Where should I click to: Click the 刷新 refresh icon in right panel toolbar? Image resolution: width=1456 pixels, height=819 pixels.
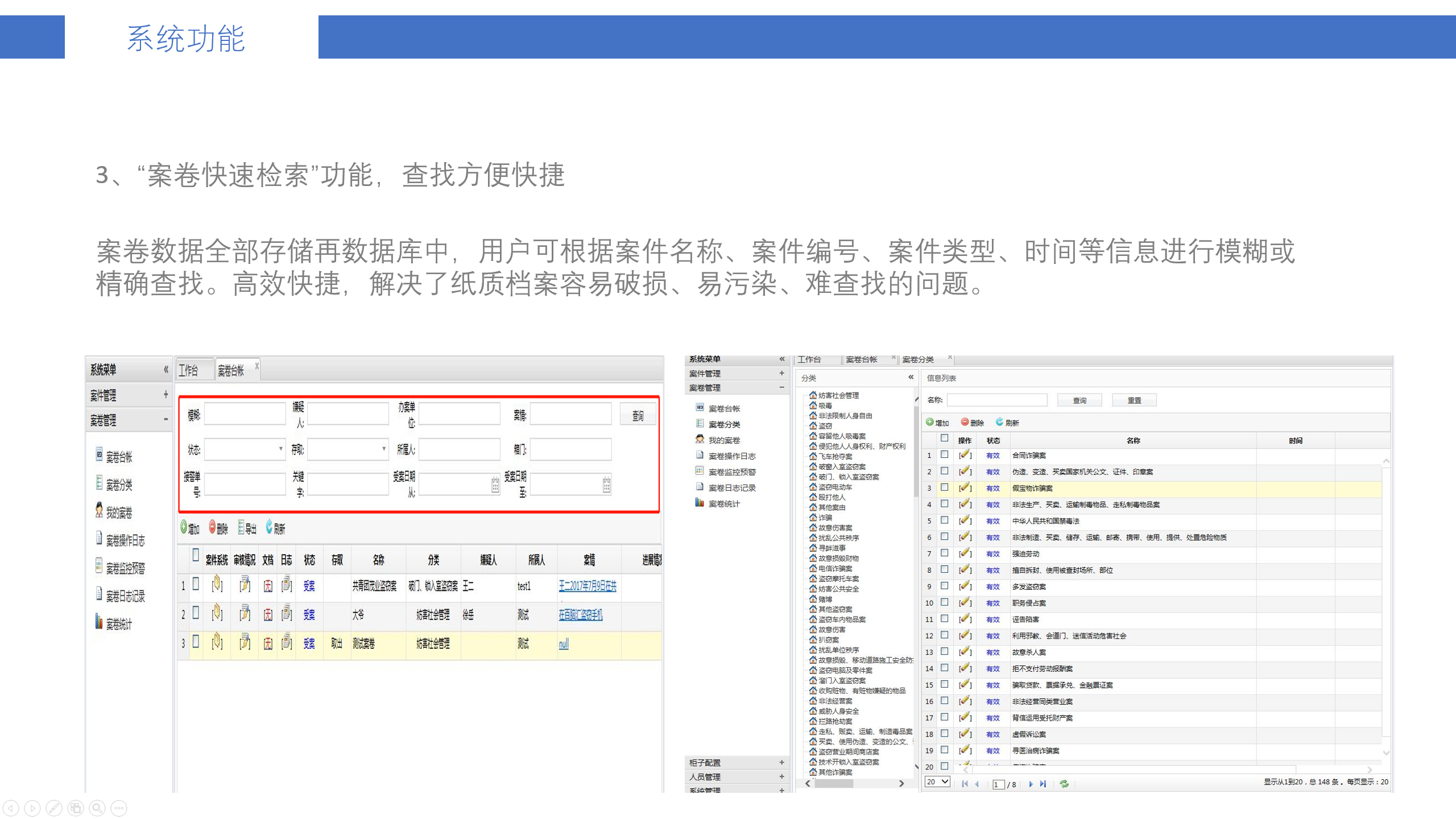click(x=999, y=422)
